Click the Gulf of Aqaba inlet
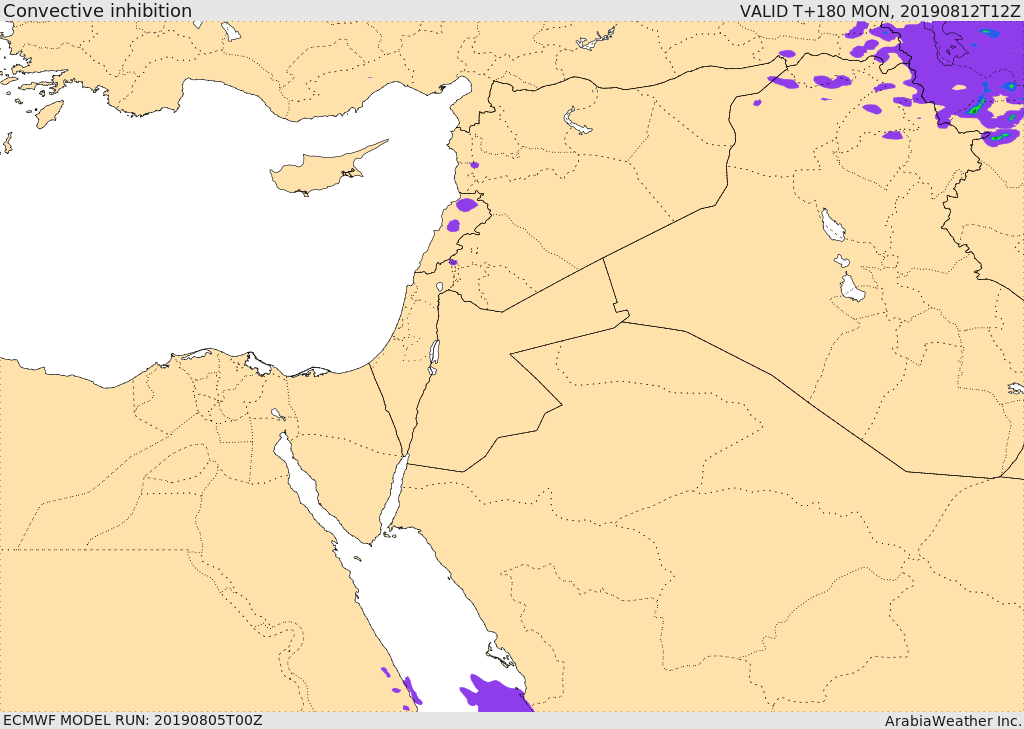Screen dimensions: 1024x729 coord(394,494)
